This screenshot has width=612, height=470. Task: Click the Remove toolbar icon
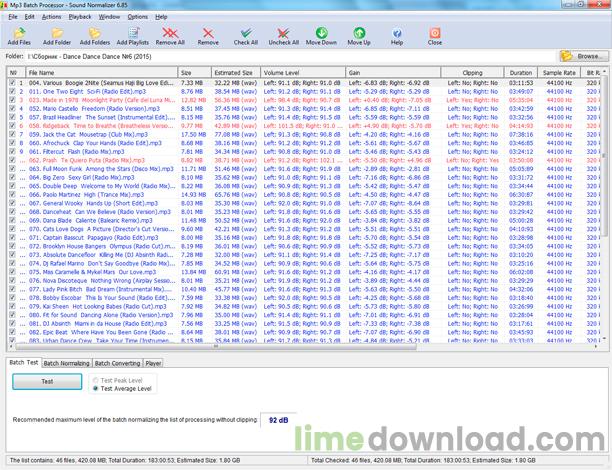tap(208, 36)
